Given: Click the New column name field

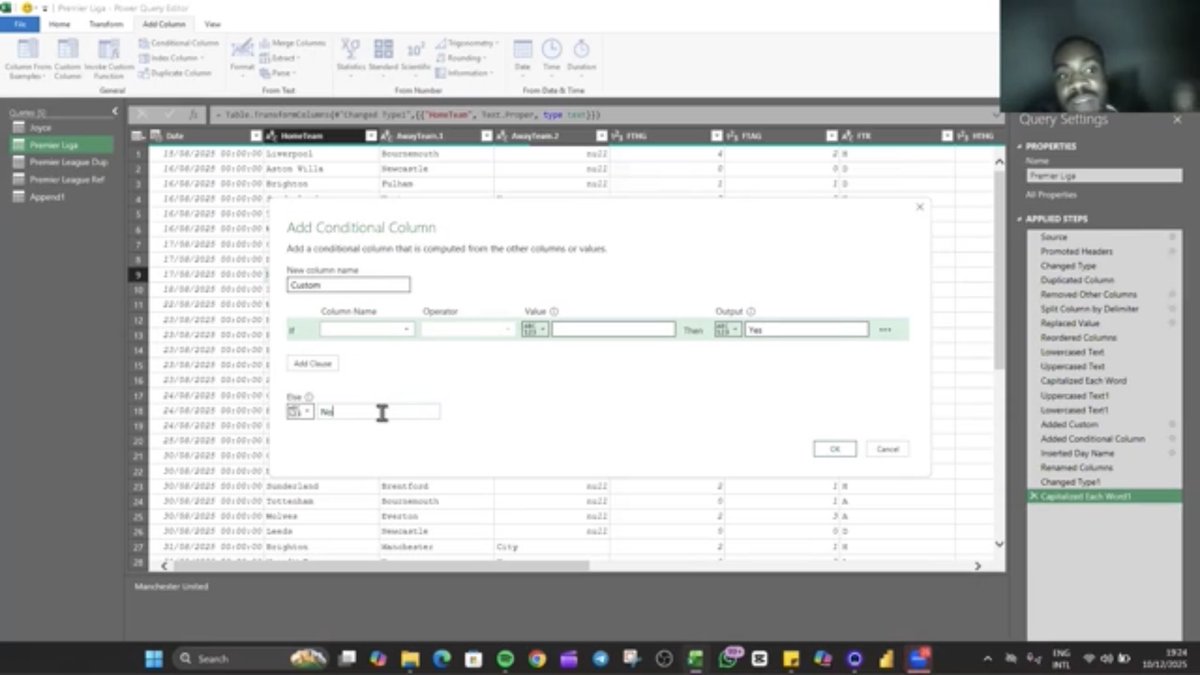Looking at the screenshot, I should tap(348, 285).
